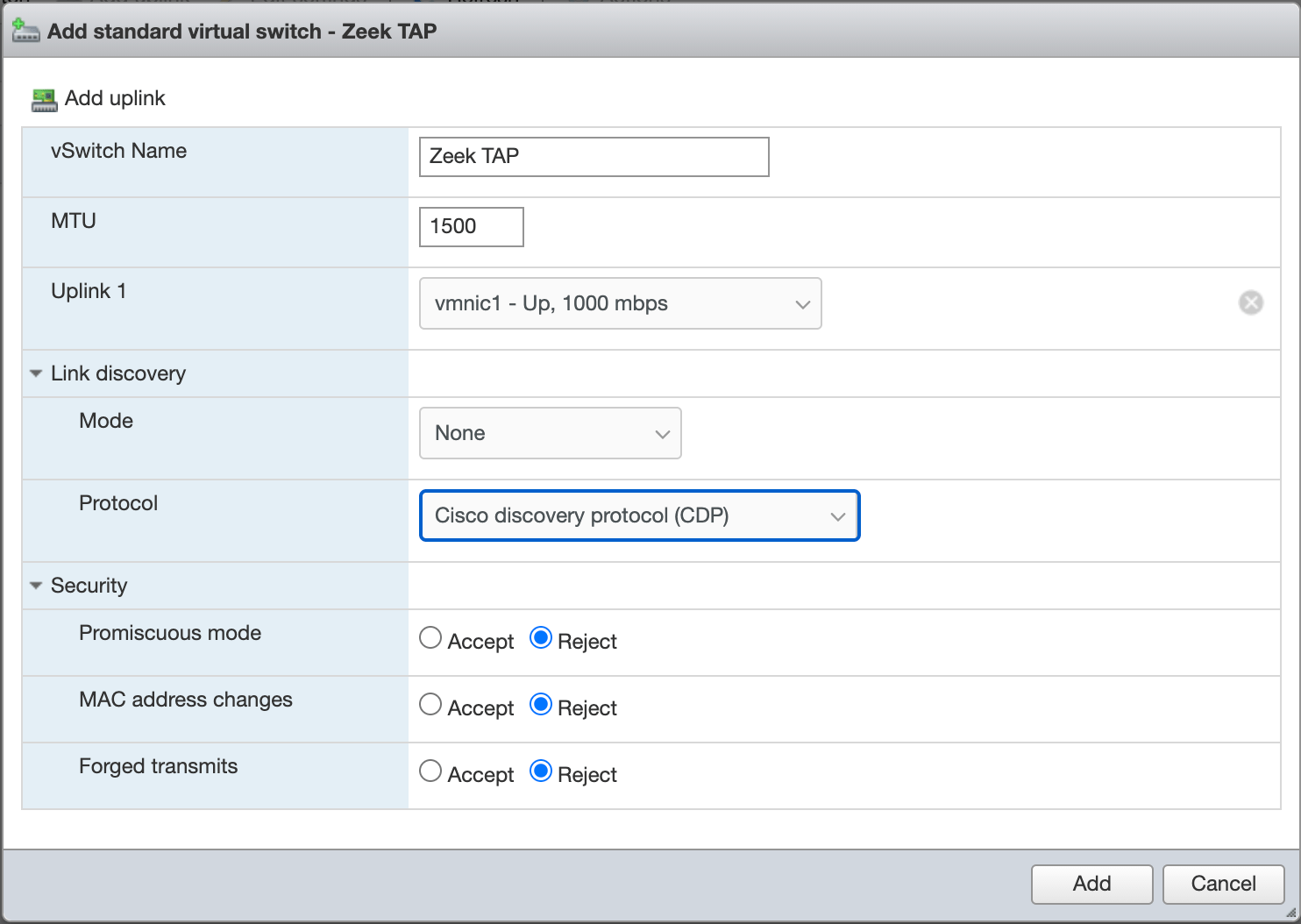Screen dimensions: 1301x924
Task: Select Accept for Promiscuous mode
Action: [430, 637]
